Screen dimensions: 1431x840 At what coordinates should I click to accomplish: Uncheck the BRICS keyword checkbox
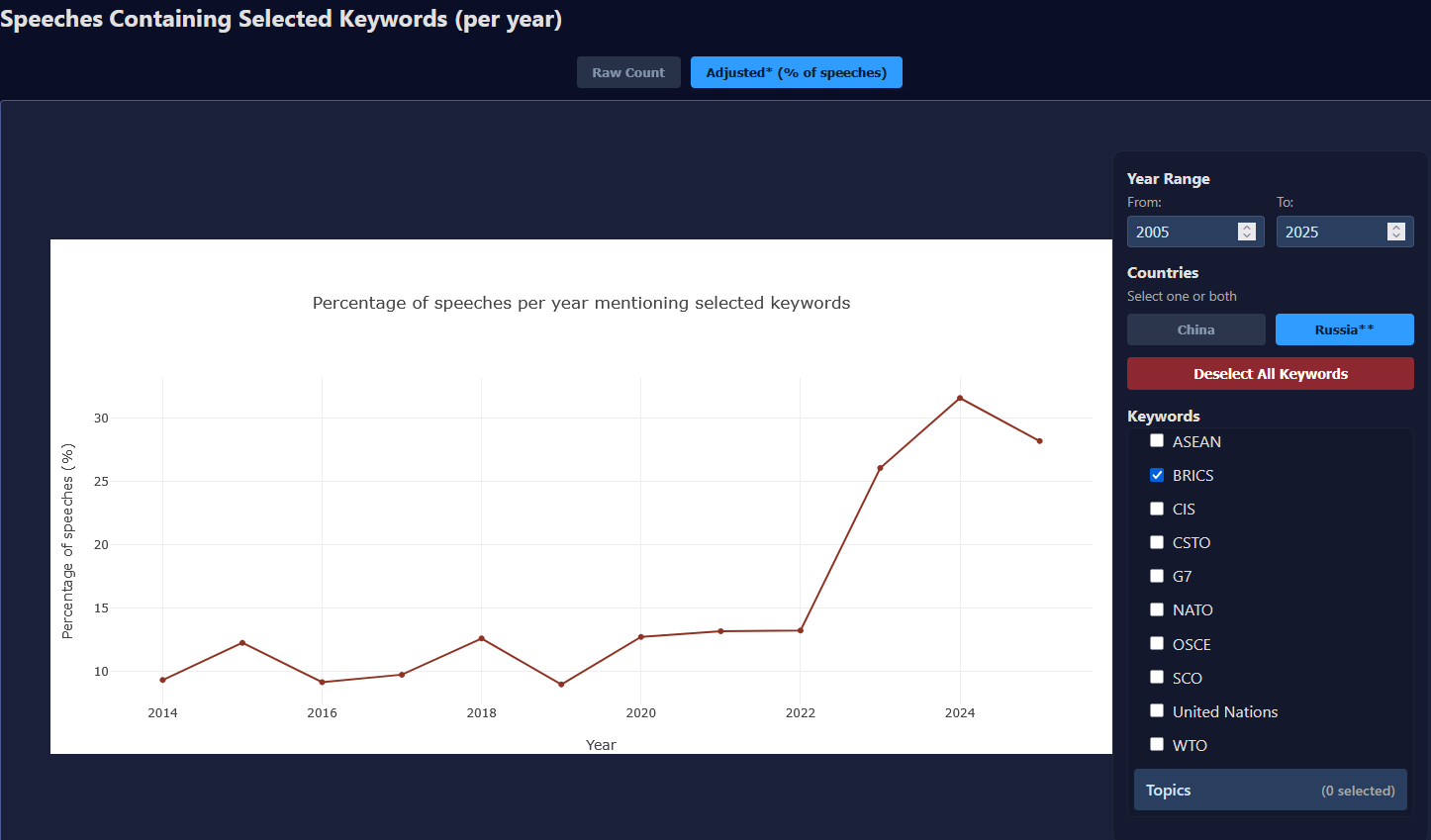pos(1157,475)
